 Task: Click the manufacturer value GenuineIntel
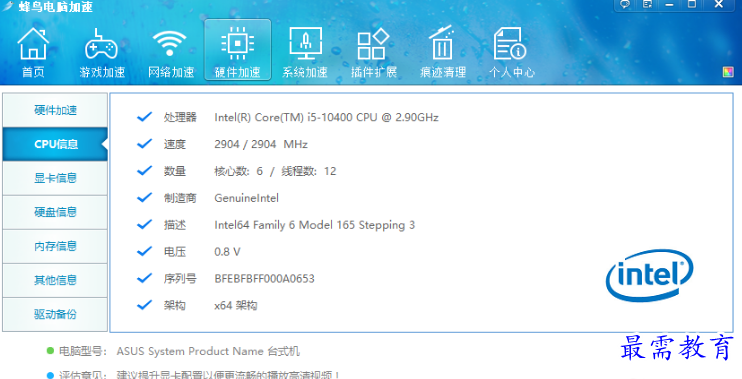coord(247,198)
